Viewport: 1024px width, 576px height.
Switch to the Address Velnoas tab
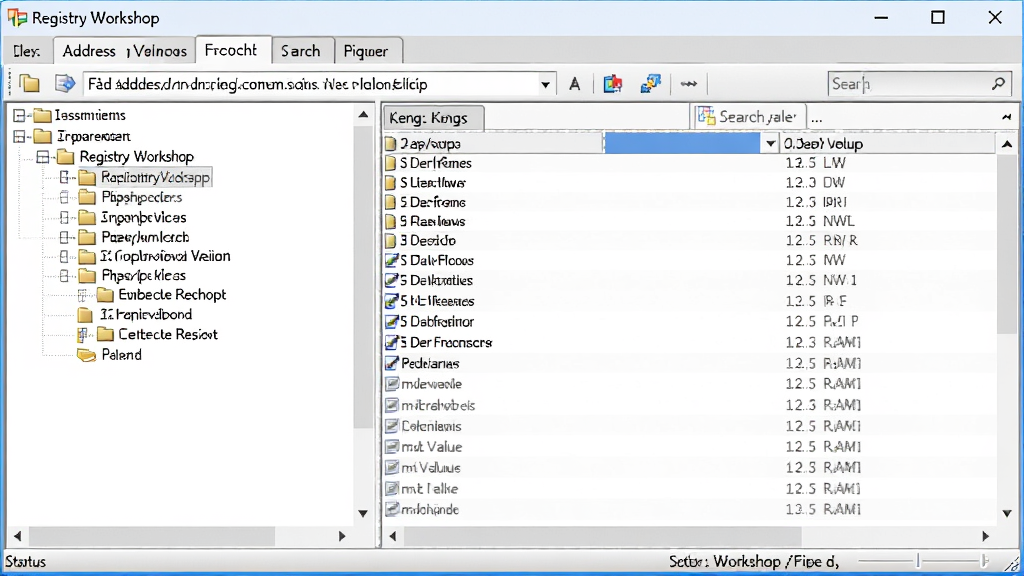(x=124, y=51)
